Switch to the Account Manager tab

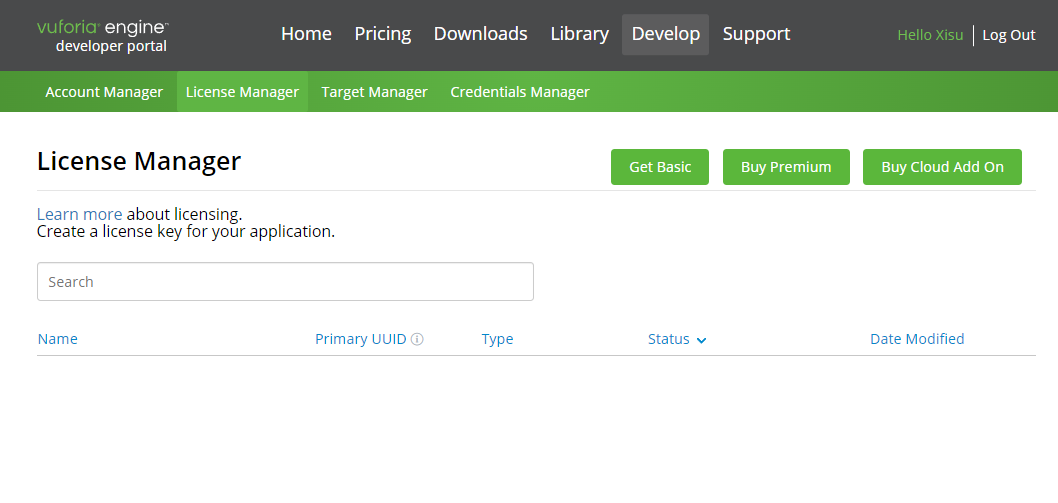[x=104, y=92]
